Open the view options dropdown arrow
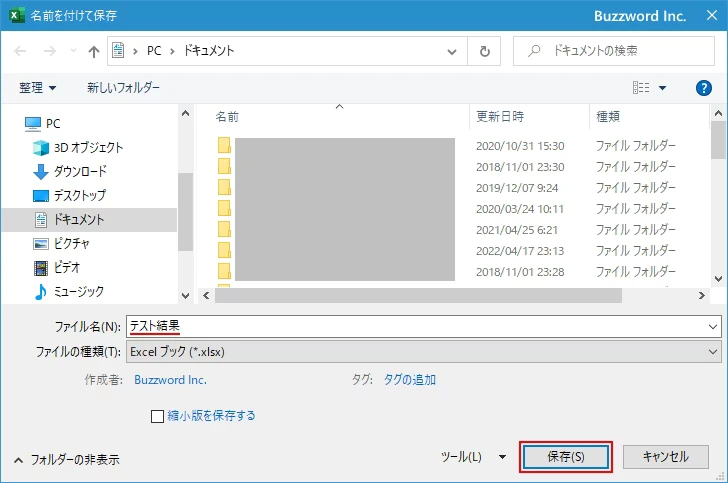 tap(663, 88)
